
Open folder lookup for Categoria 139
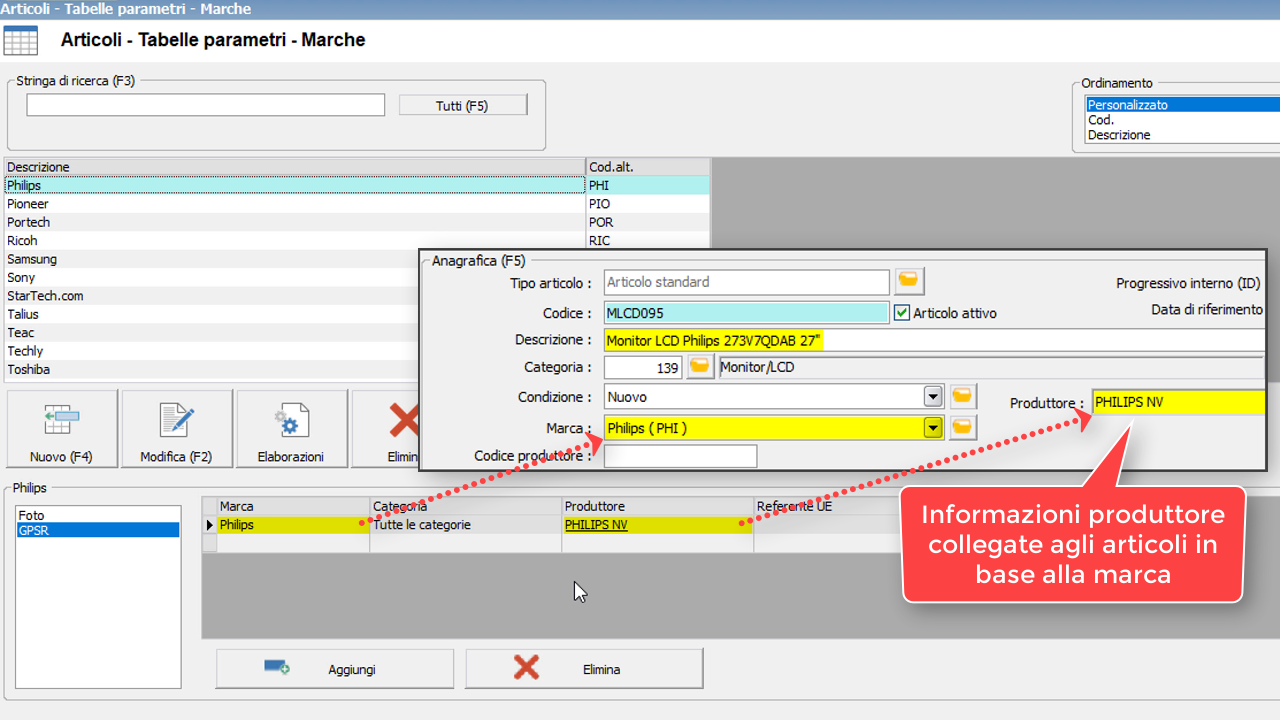(700, 367)
